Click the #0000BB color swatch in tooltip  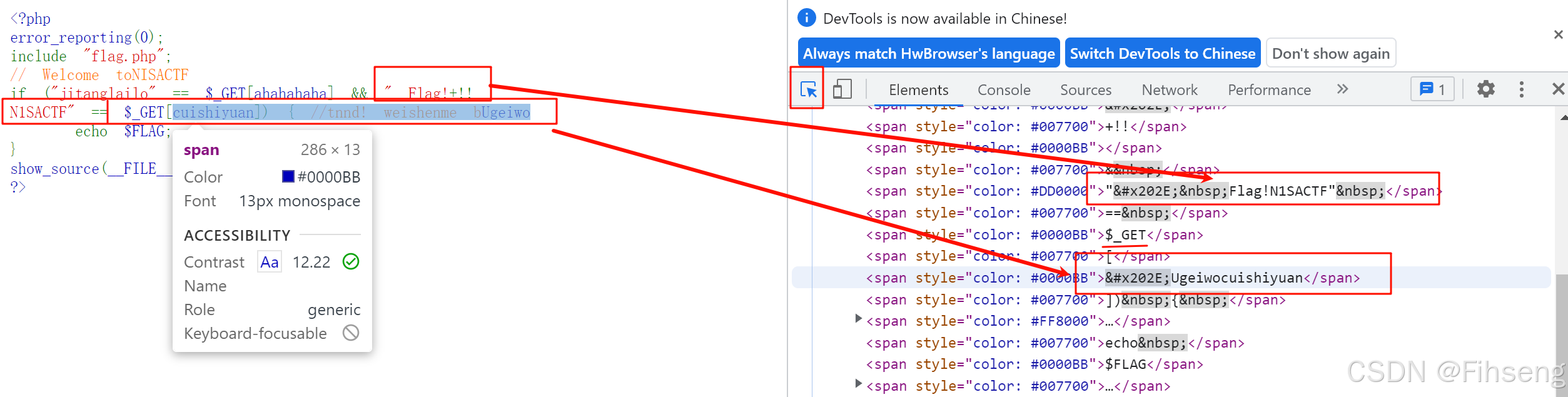288,176
